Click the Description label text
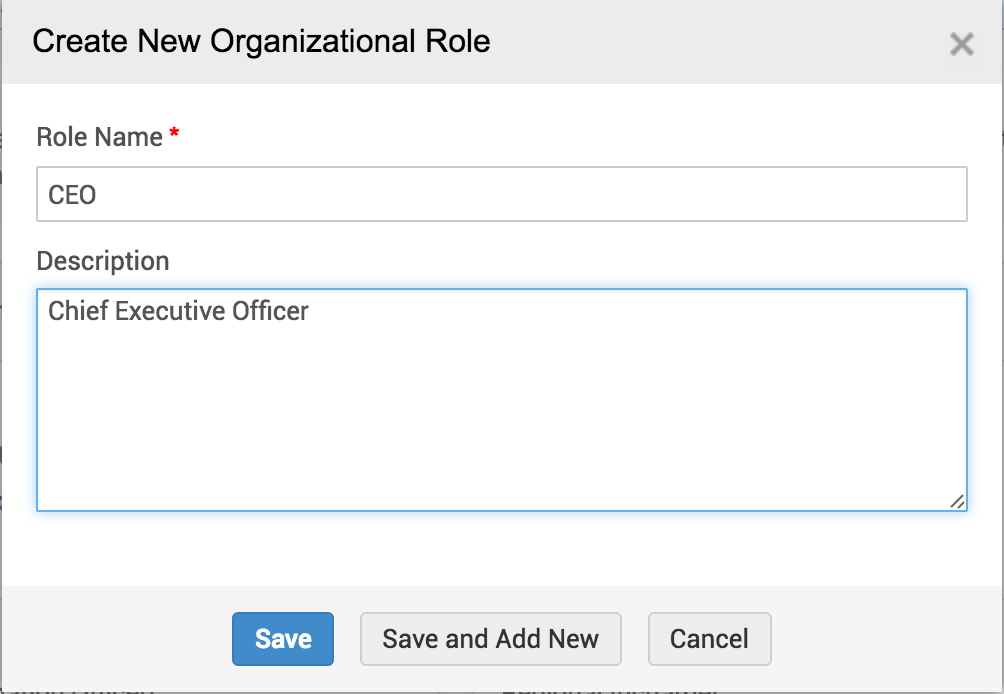The image size is (1004, 694). pyautogui.click(x=103, y=261)
